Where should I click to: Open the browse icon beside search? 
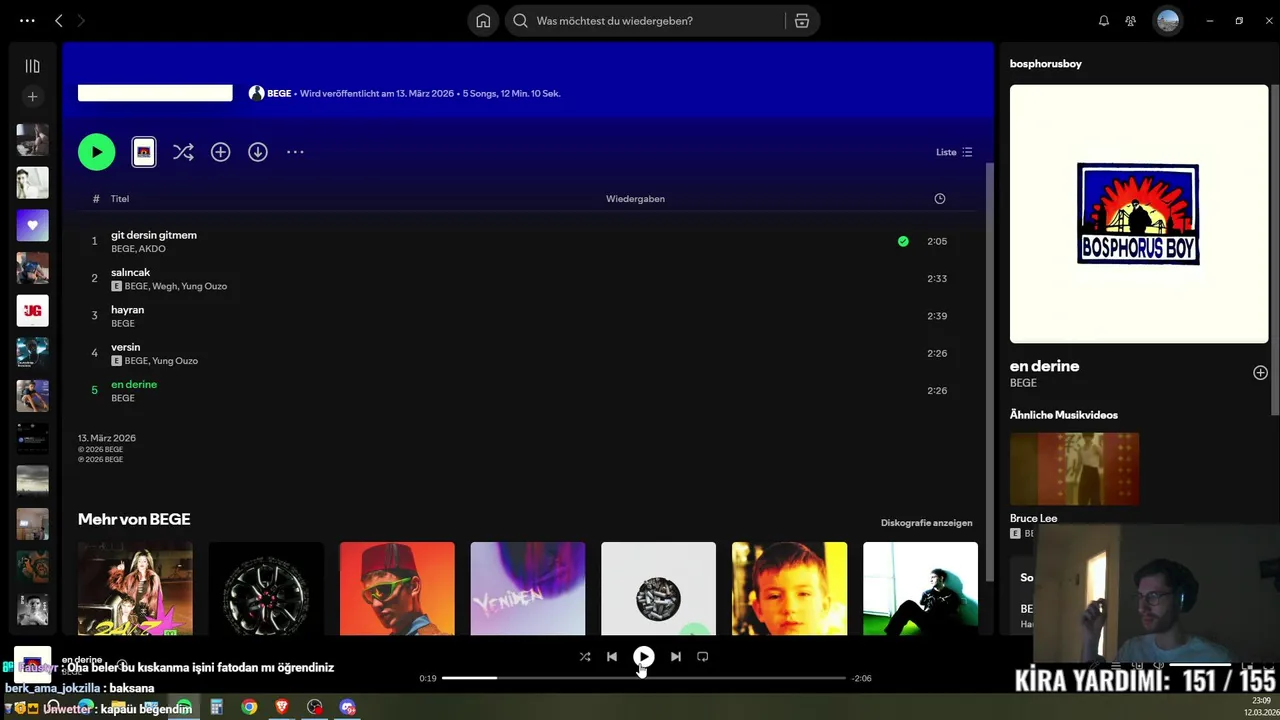[802, 20]
